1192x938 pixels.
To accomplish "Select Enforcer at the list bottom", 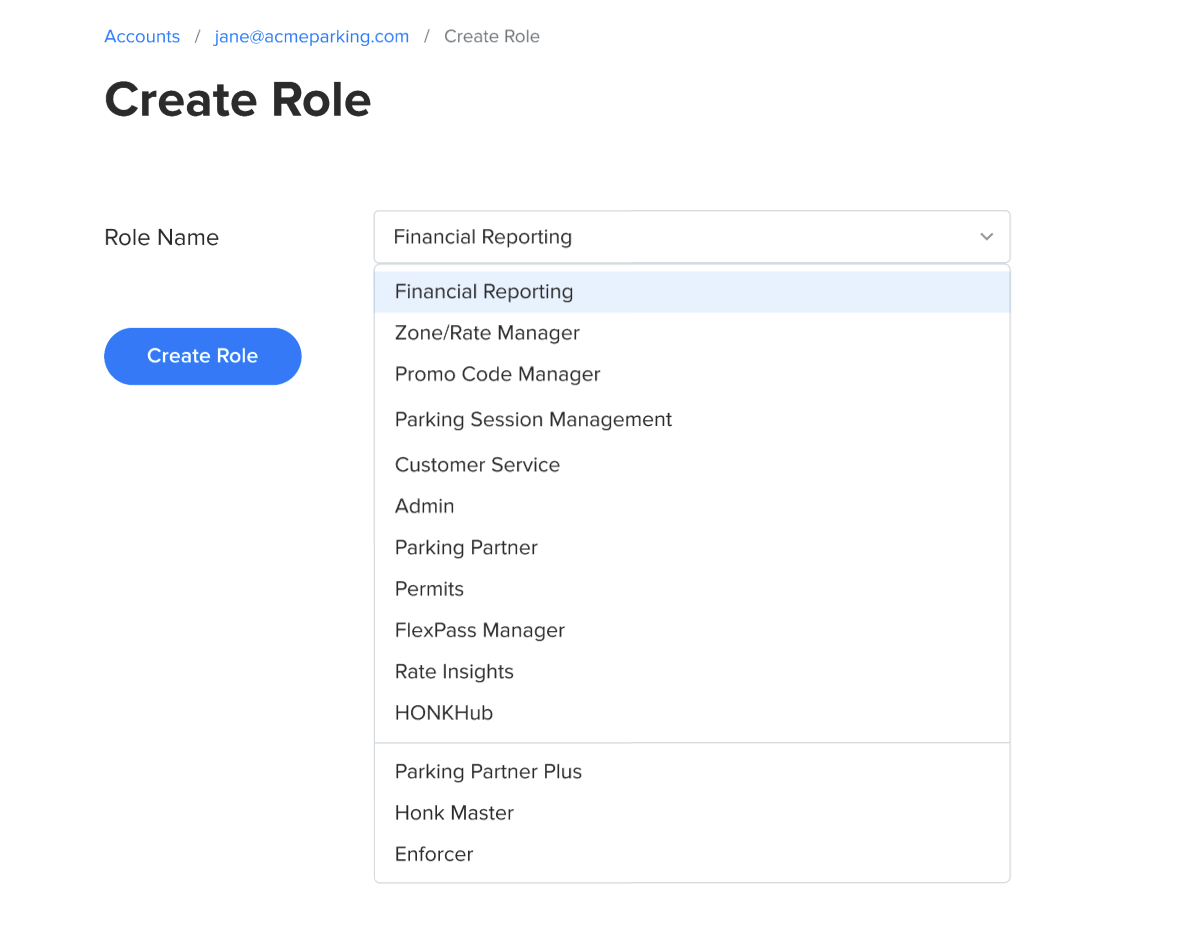I will pos(434,854).
